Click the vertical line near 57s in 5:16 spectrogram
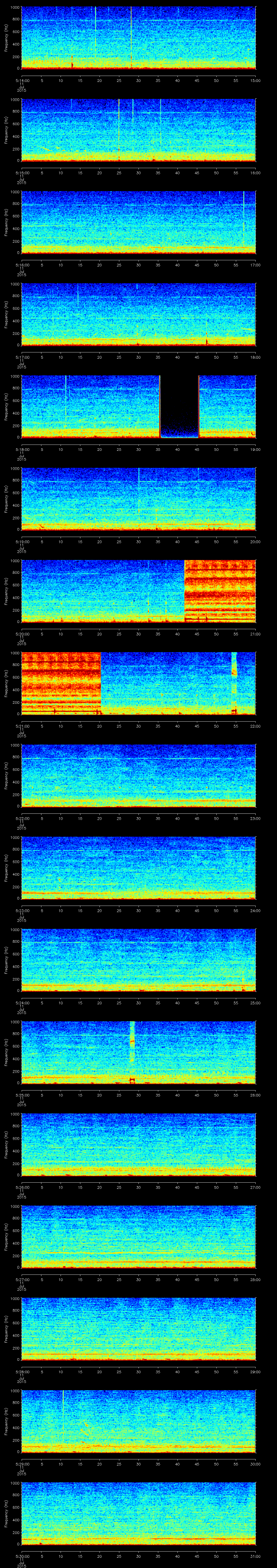277x1568 pixels. (243, 219)
